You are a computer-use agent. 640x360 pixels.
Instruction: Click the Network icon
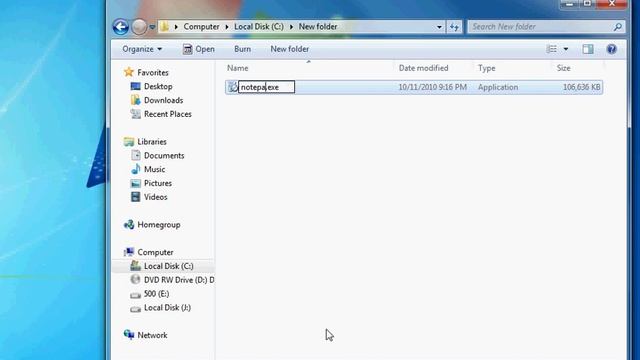click(129, 335)
